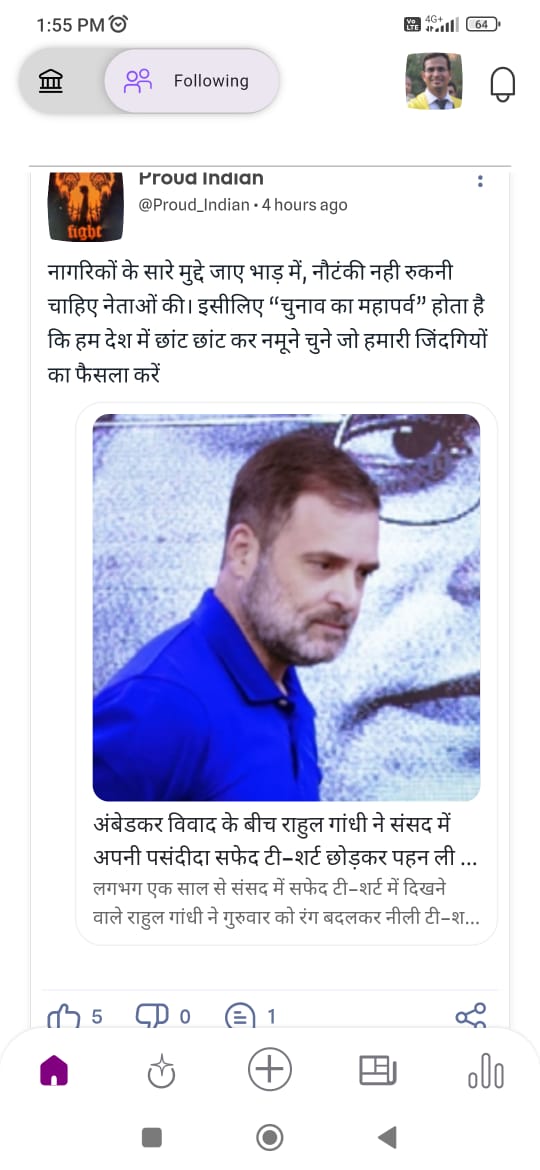Open the sparkle explore icon in bottom bar

pos(161,1072)
